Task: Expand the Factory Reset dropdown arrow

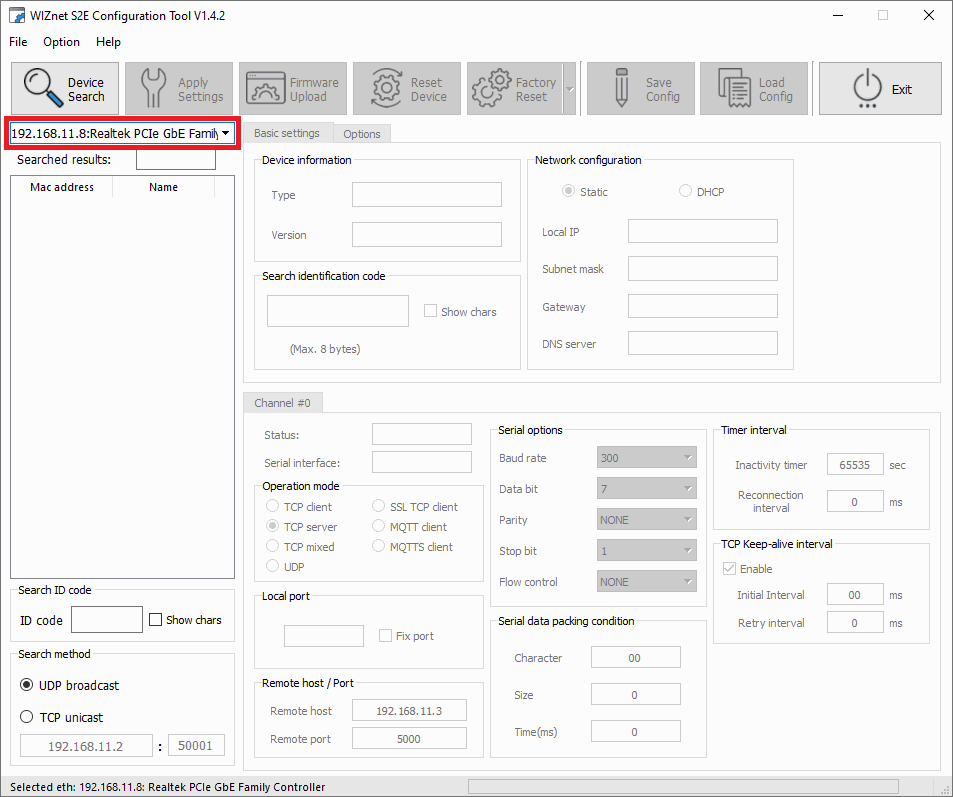Action: [570, 89]
